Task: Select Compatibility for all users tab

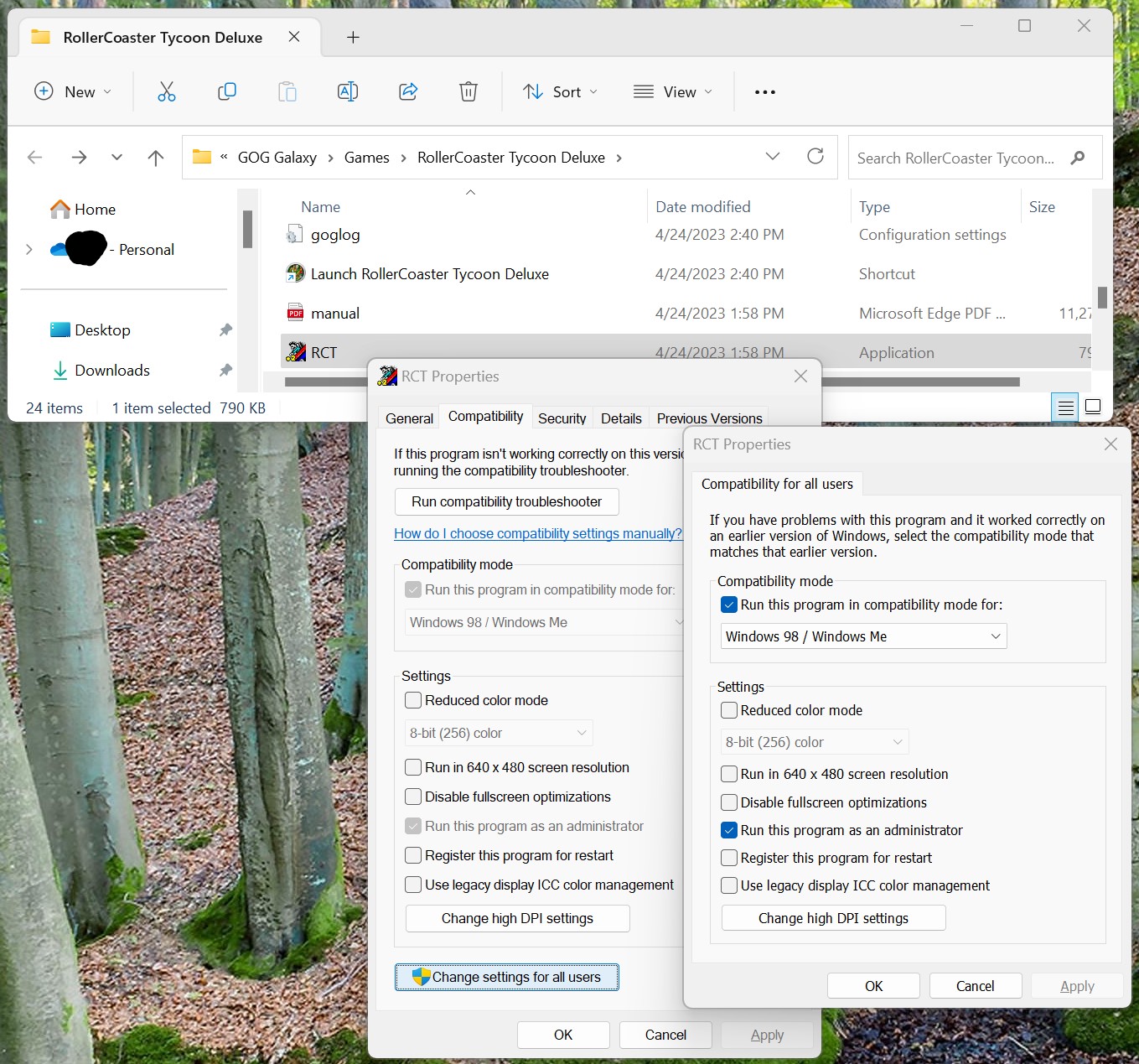Action: coord(777,484)
